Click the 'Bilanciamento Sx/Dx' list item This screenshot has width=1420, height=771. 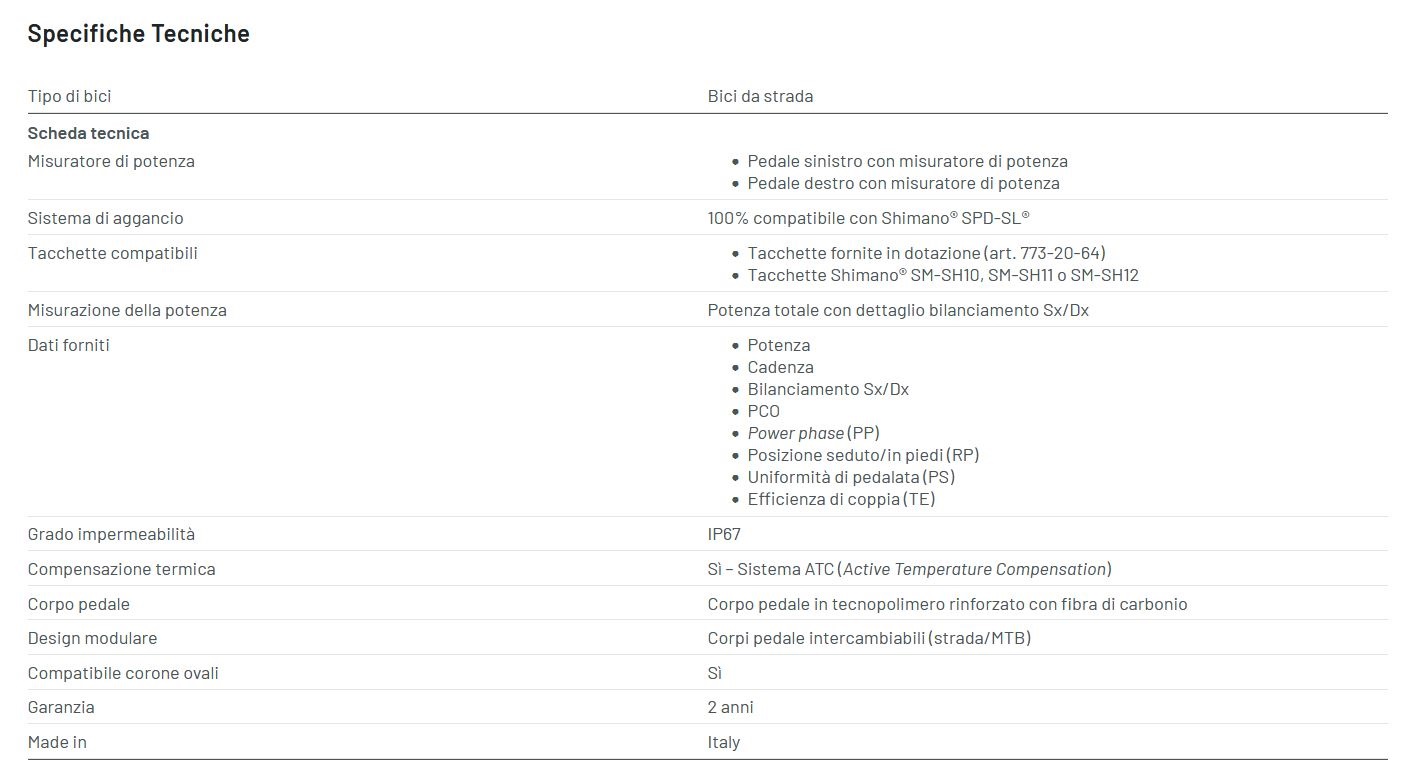[x=828, y=389]
